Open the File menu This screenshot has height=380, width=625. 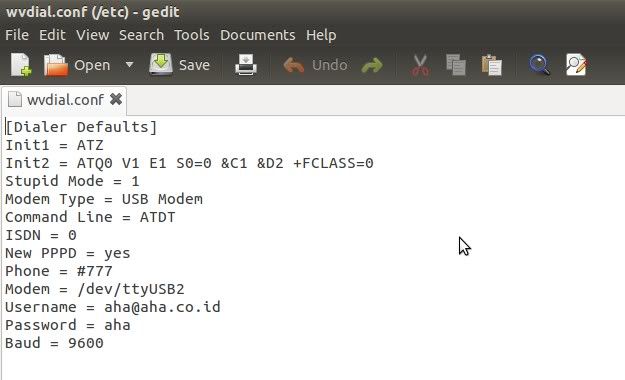pyautogui.click(x=17, y=35)
